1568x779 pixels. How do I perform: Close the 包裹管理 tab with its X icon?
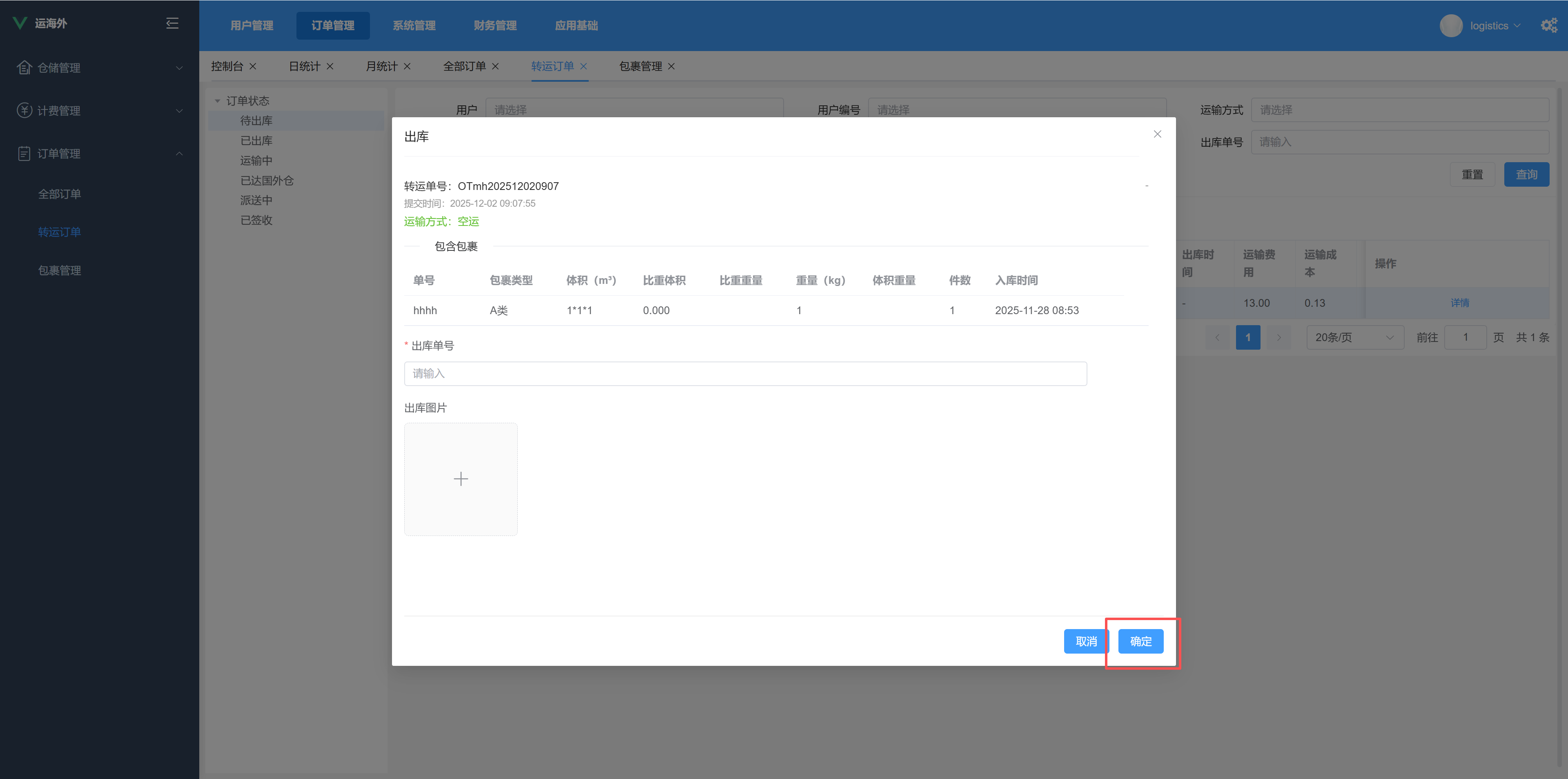click(x=671, y=67)
